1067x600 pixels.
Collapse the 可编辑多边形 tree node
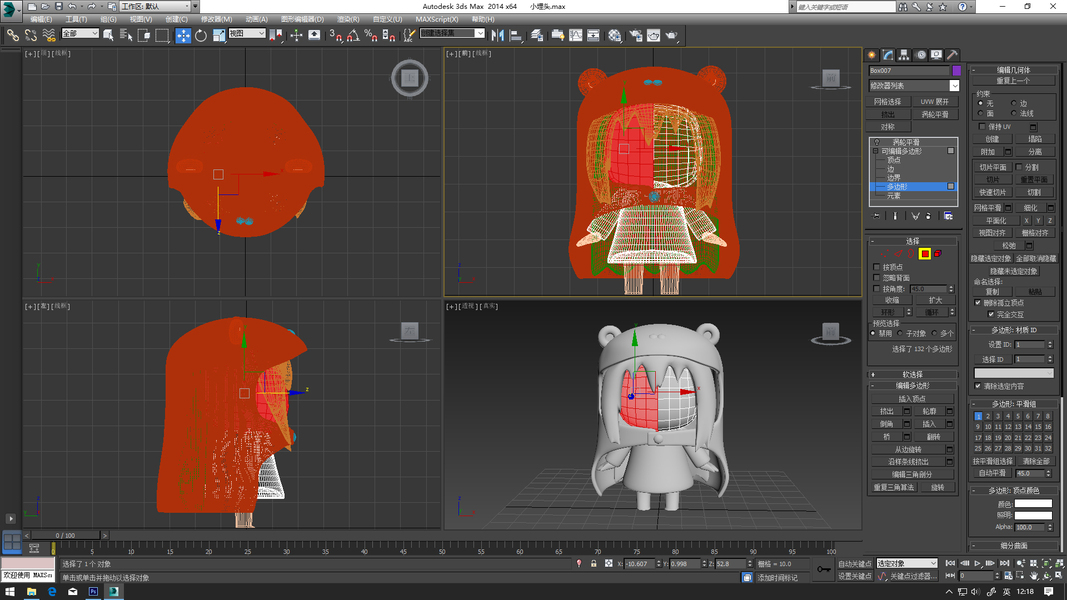[x=876, y=151]
